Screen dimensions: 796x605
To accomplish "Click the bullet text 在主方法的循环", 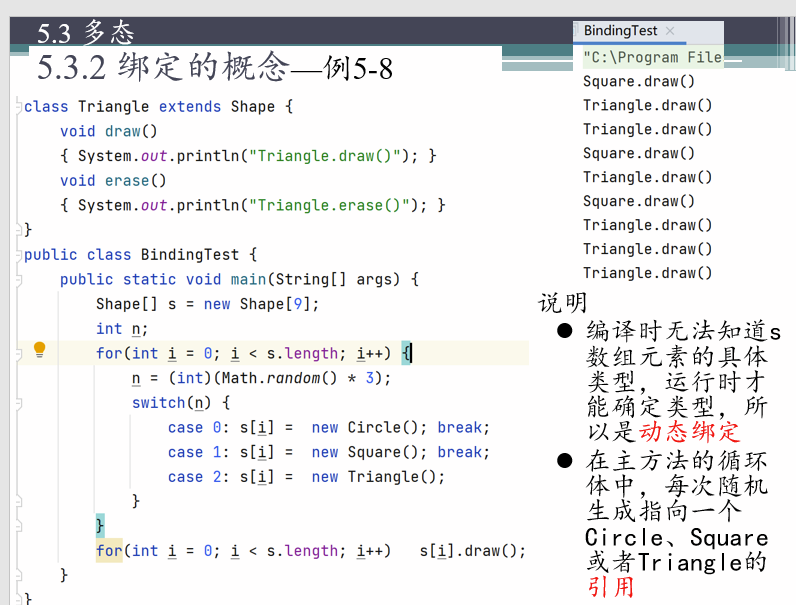I will pyautogui.click(x=677, y=462).
